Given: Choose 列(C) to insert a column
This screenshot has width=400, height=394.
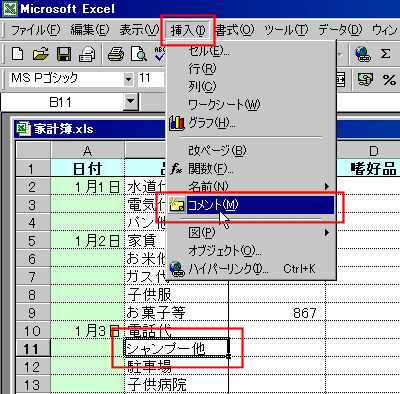Looking at the screenshot, I should point(251,87).
